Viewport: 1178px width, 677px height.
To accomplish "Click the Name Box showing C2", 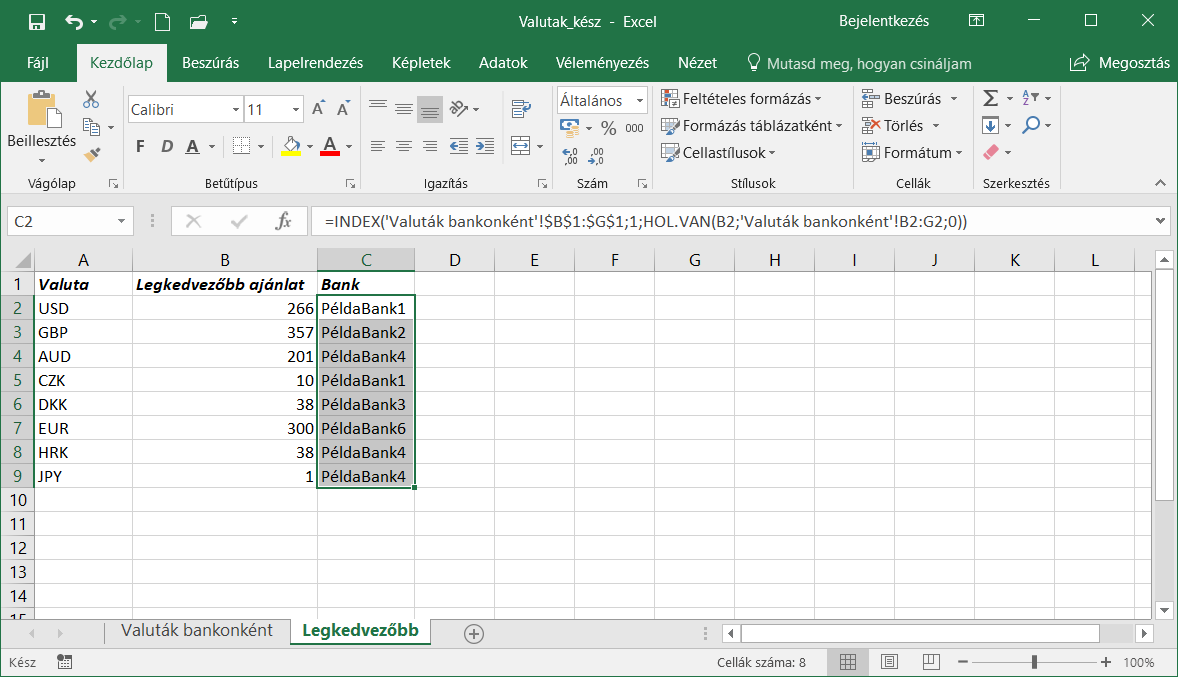I will [x=60, y=221].
